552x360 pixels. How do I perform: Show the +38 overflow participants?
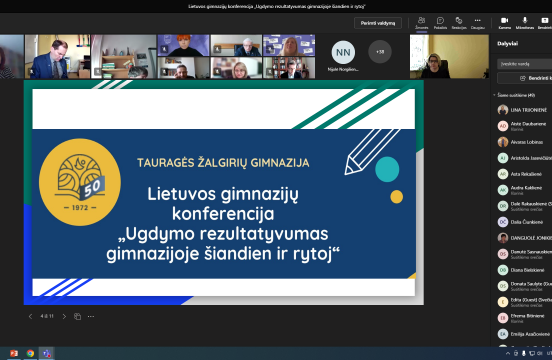[x=380, y=52]
